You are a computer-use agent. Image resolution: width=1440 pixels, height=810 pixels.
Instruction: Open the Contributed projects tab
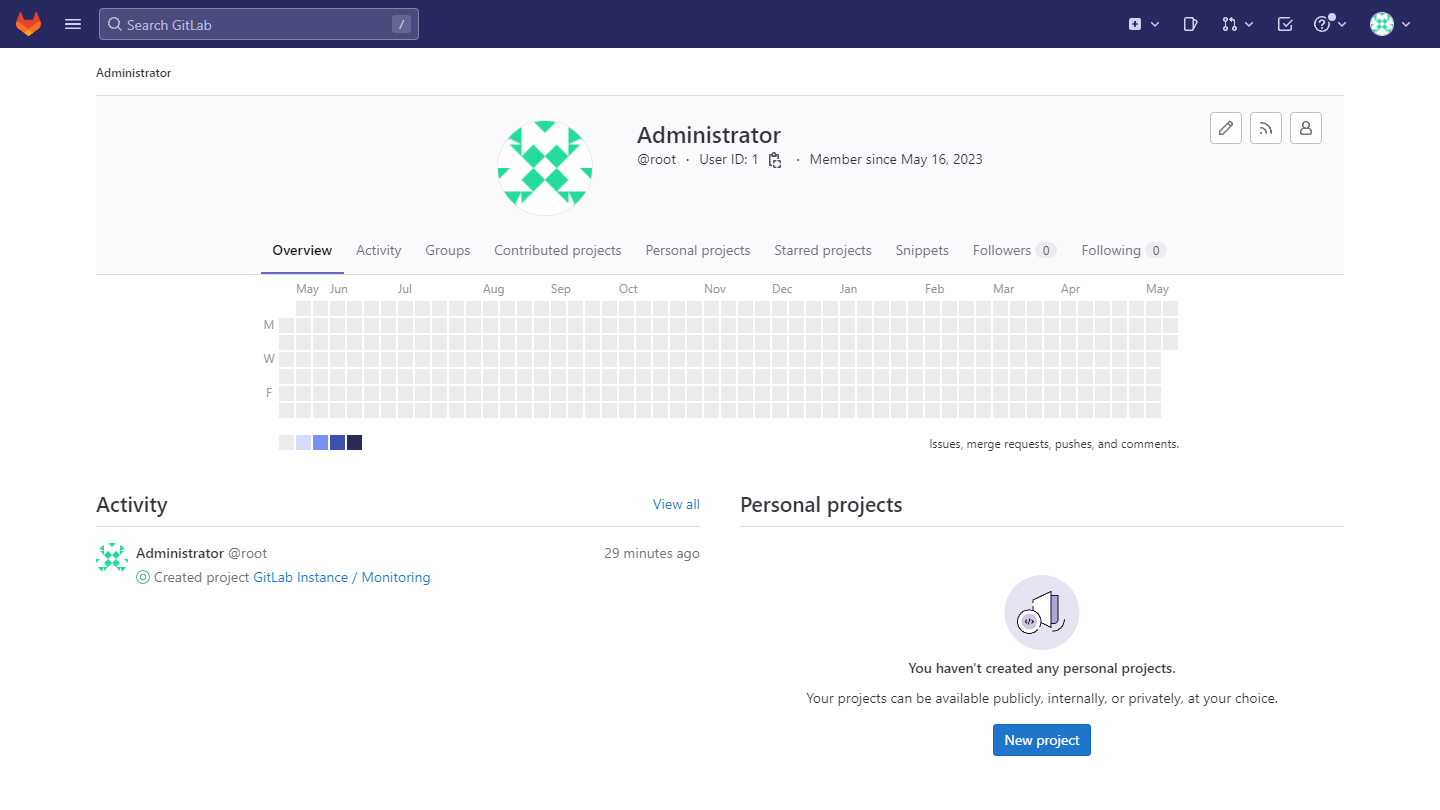pos(558,250)
